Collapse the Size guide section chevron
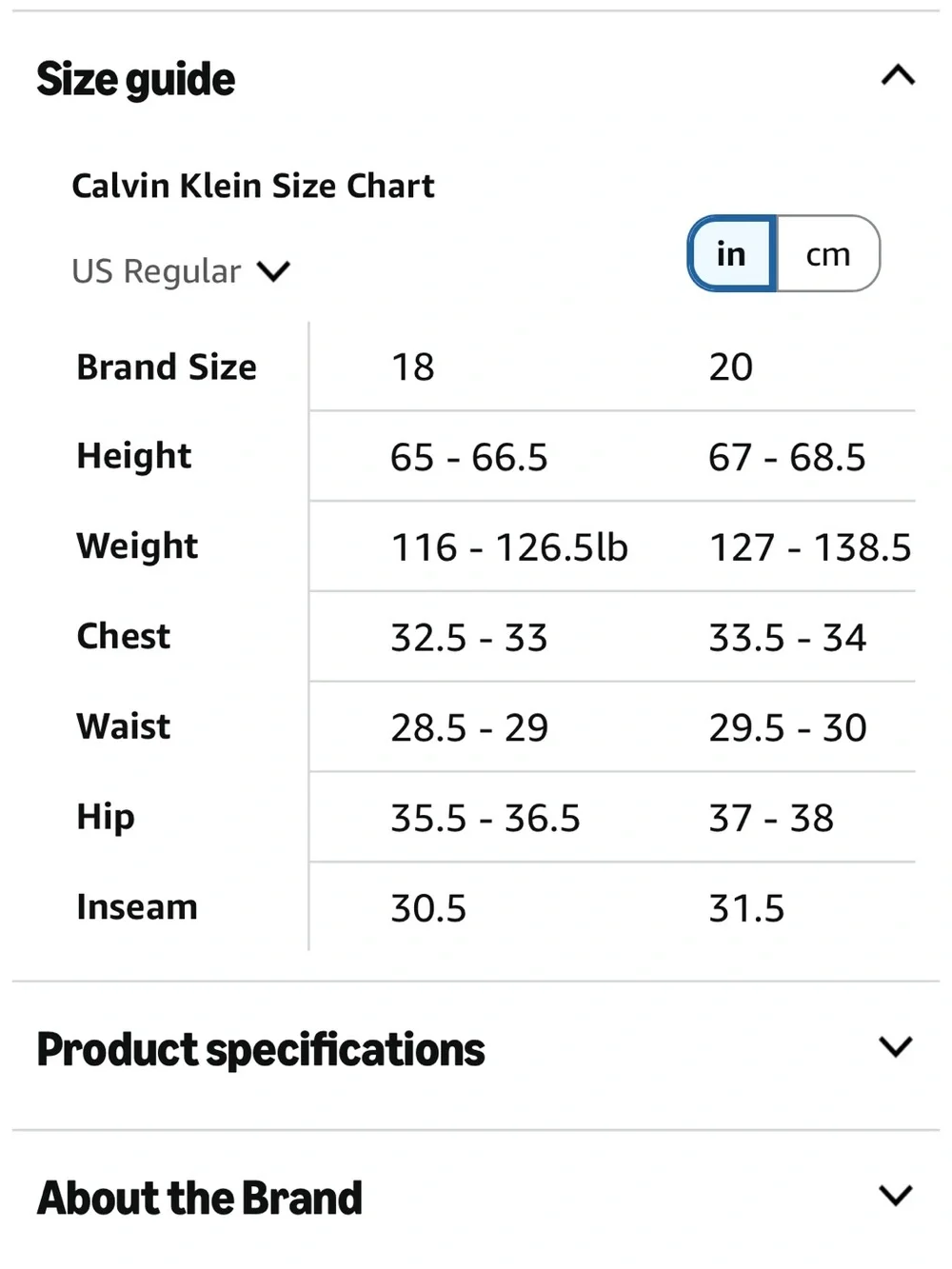Viewport: 952px width, 1269px height. point(898,75)
